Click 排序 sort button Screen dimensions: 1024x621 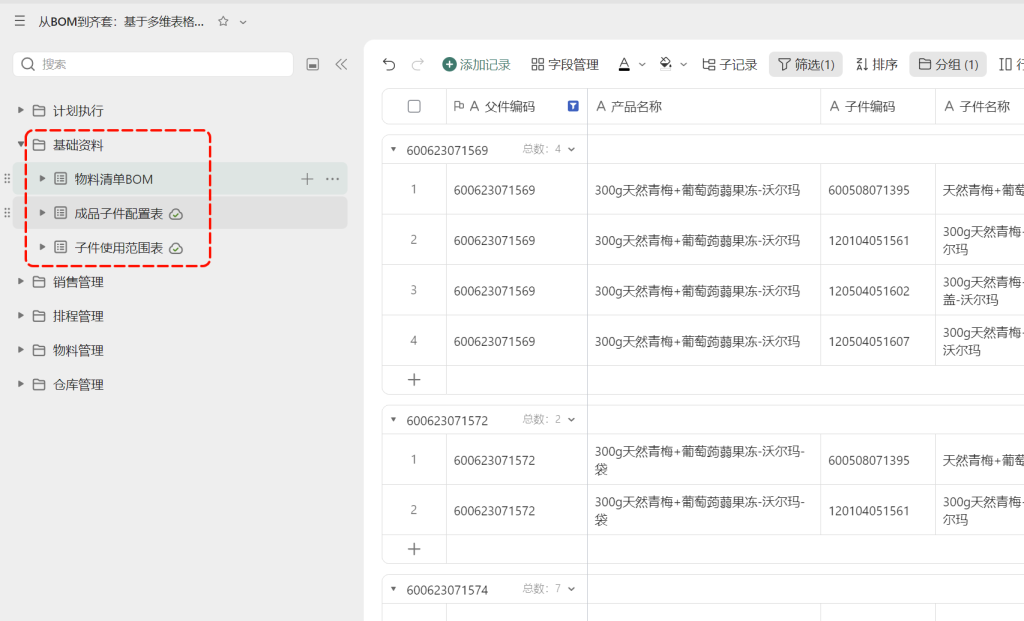[x=876, y=64]
